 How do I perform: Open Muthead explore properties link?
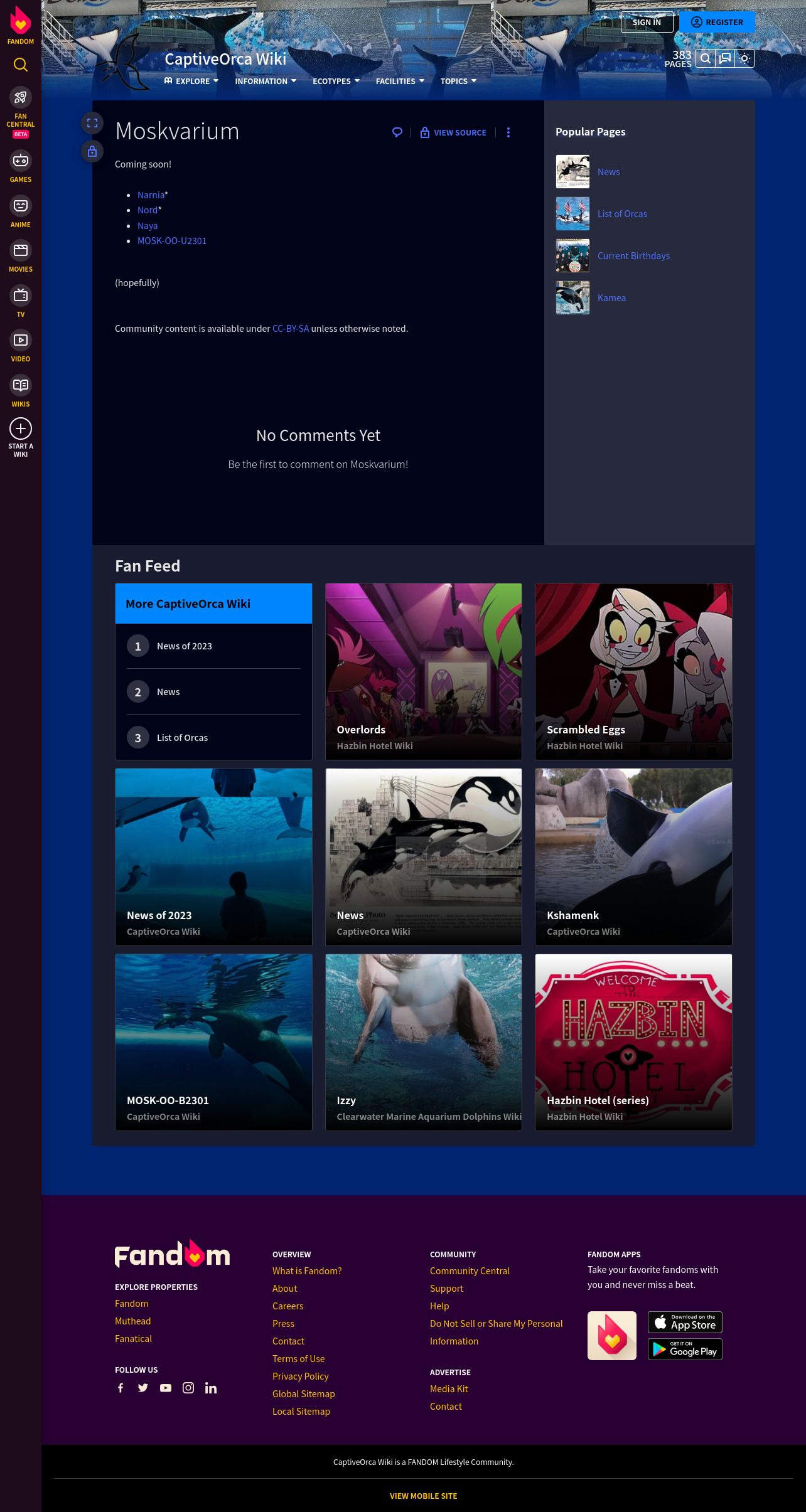(x=133, y=1321)
